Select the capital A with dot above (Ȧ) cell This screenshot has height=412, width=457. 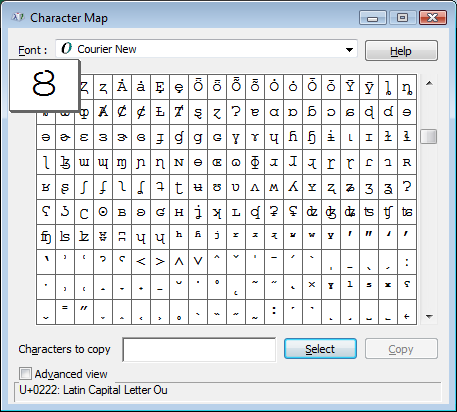[x=122, y=87]
